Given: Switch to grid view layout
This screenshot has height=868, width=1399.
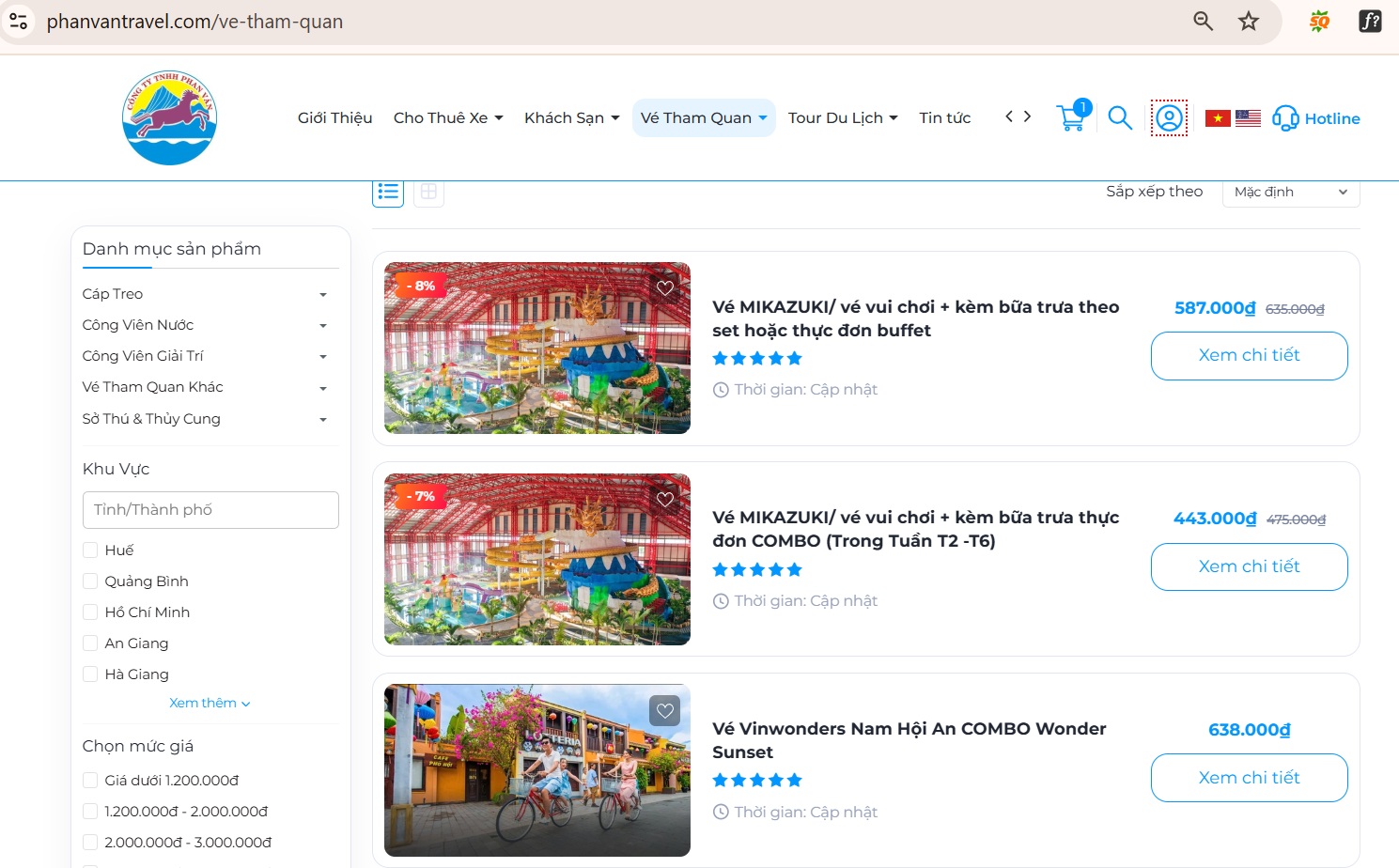Looking at the screenshot, I should pyautogui.click(x=428, y=192).
